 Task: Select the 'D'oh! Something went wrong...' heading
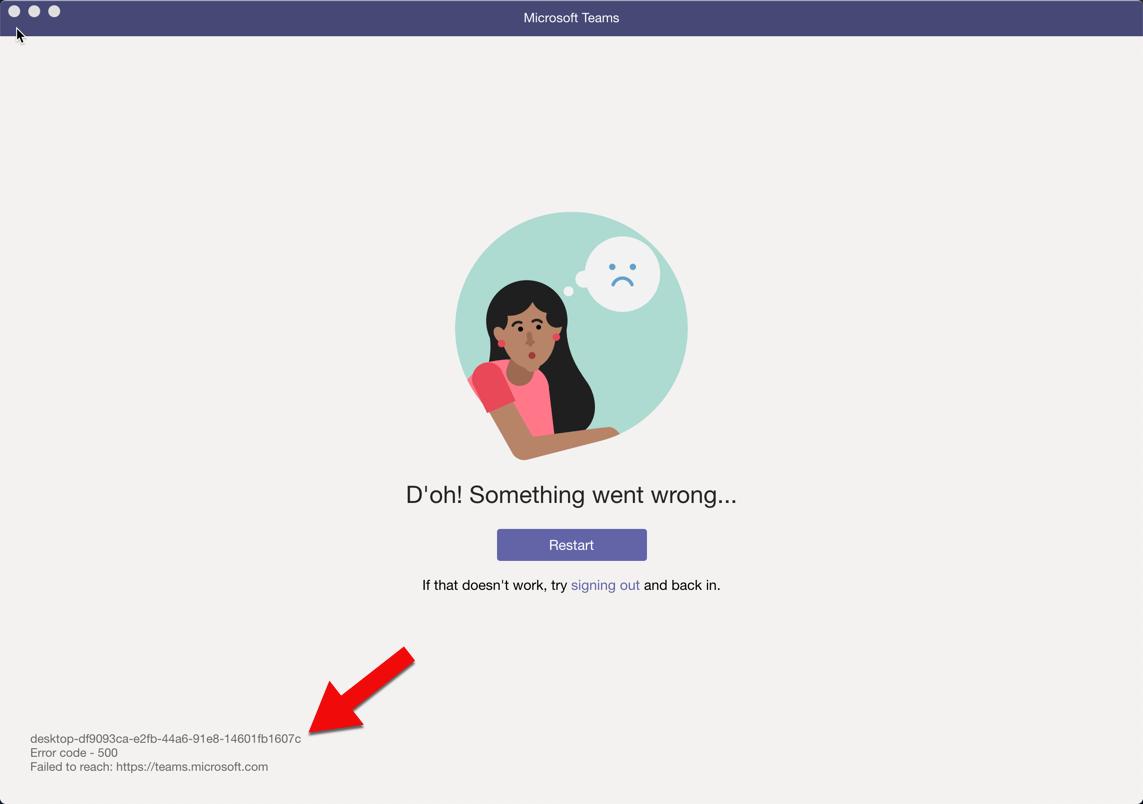tap(572, 495)
